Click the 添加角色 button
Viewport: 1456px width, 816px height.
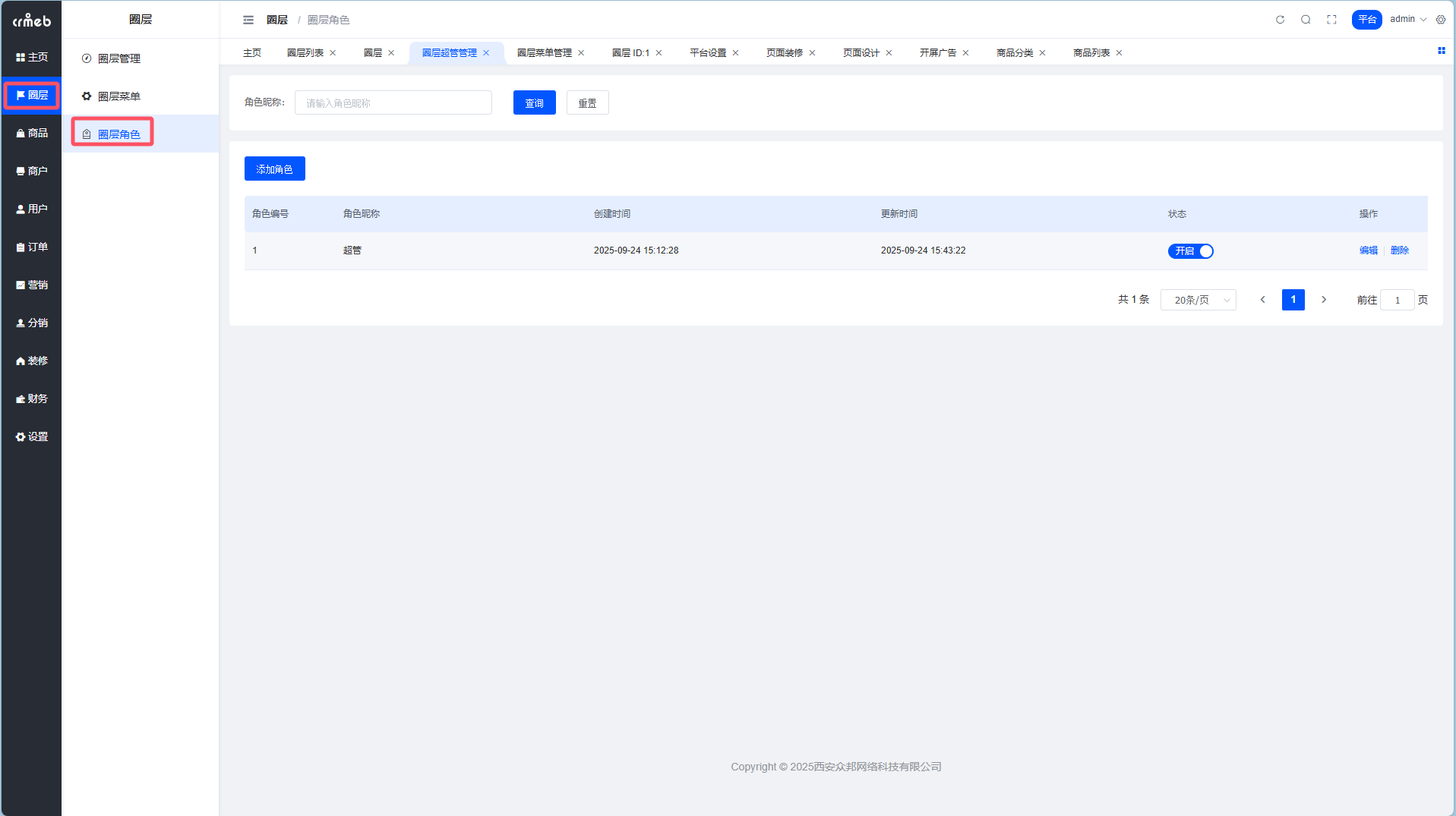coord(274,169)
